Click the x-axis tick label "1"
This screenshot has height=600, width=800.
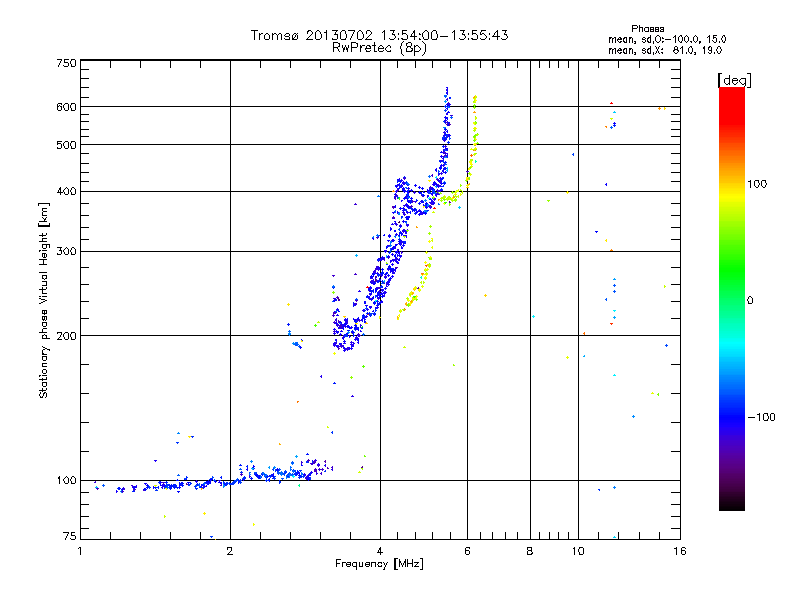click(x=80, y=551)
